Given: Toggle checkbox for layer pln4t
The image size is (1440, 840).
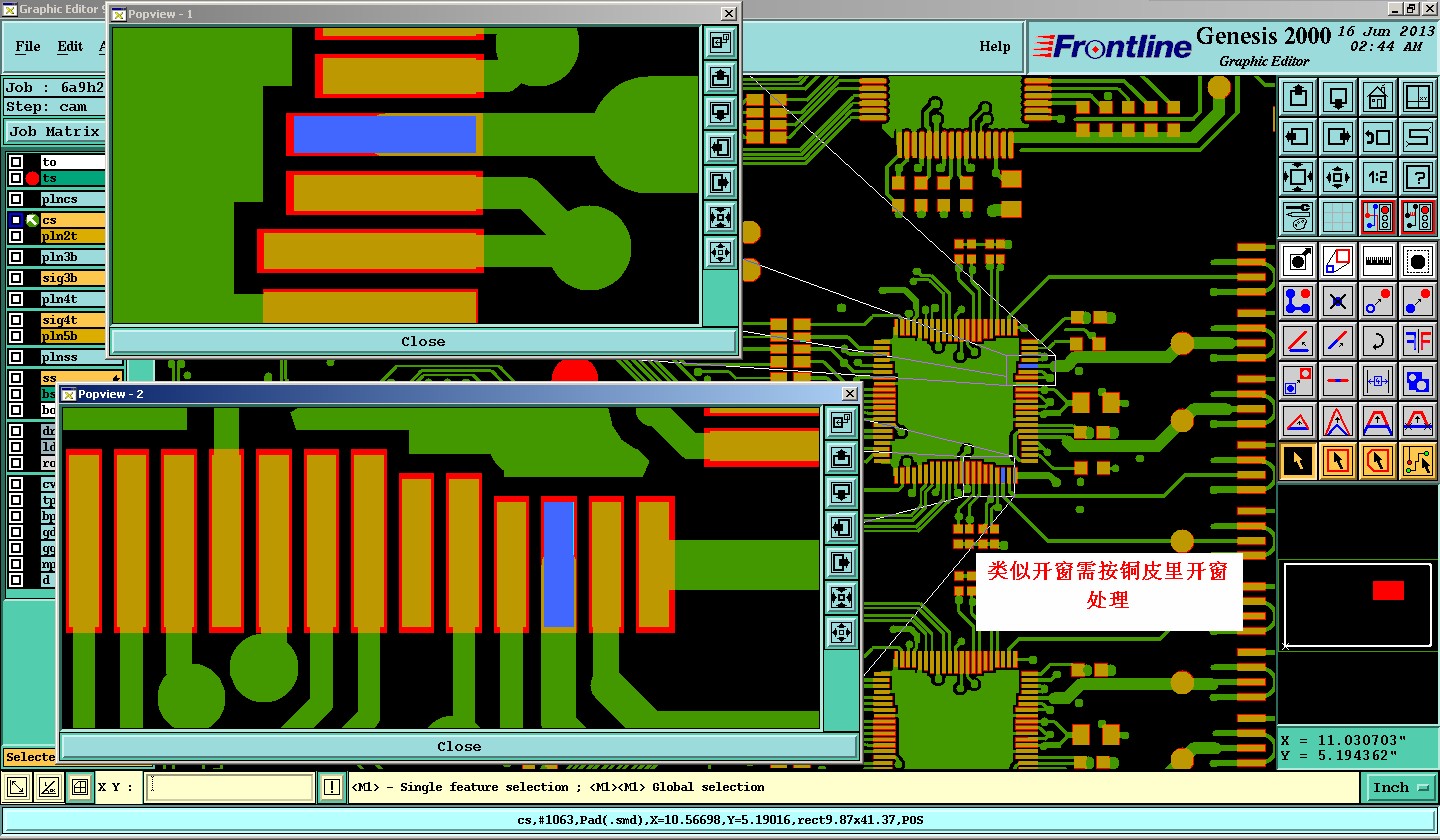Looking at the screenshot, I should pyautogui.click(x=16, y=299).
